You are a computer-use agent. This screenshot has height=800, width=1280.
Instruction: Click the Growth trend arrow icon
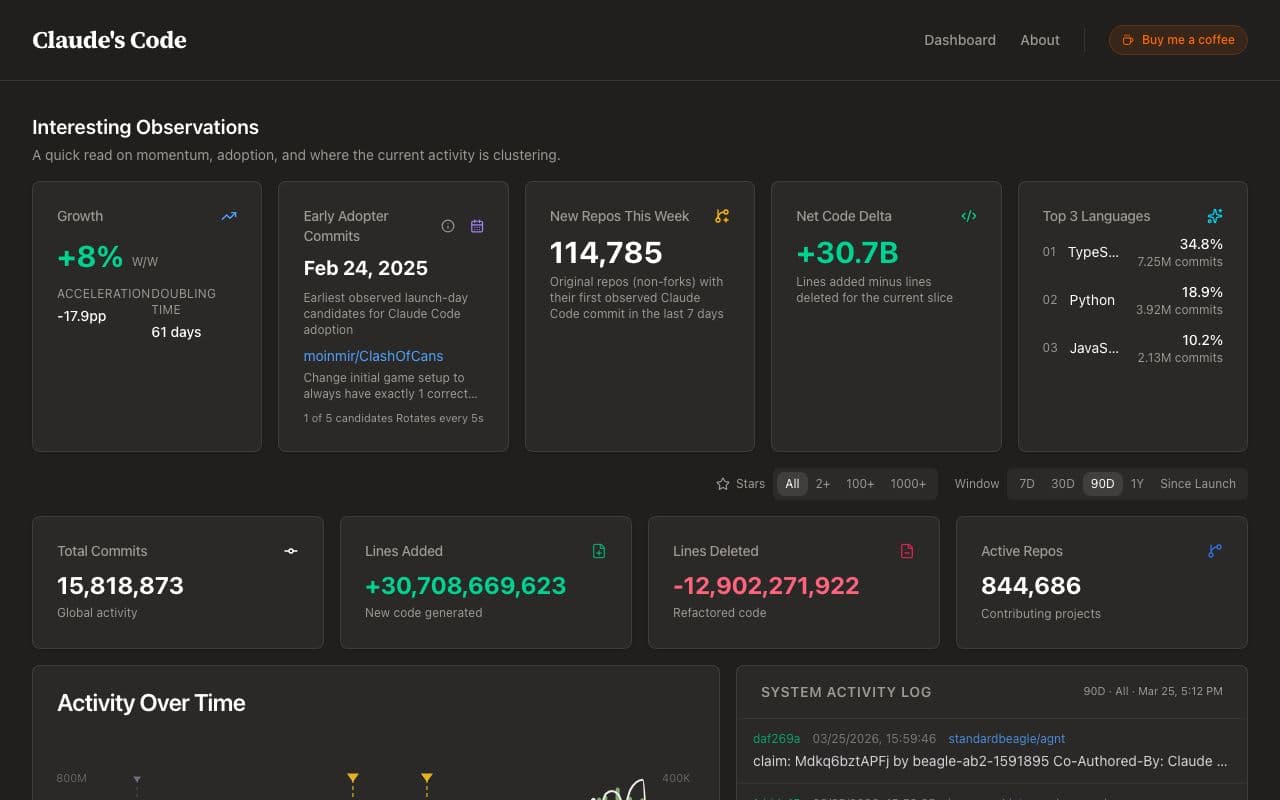tap(229, 216)
